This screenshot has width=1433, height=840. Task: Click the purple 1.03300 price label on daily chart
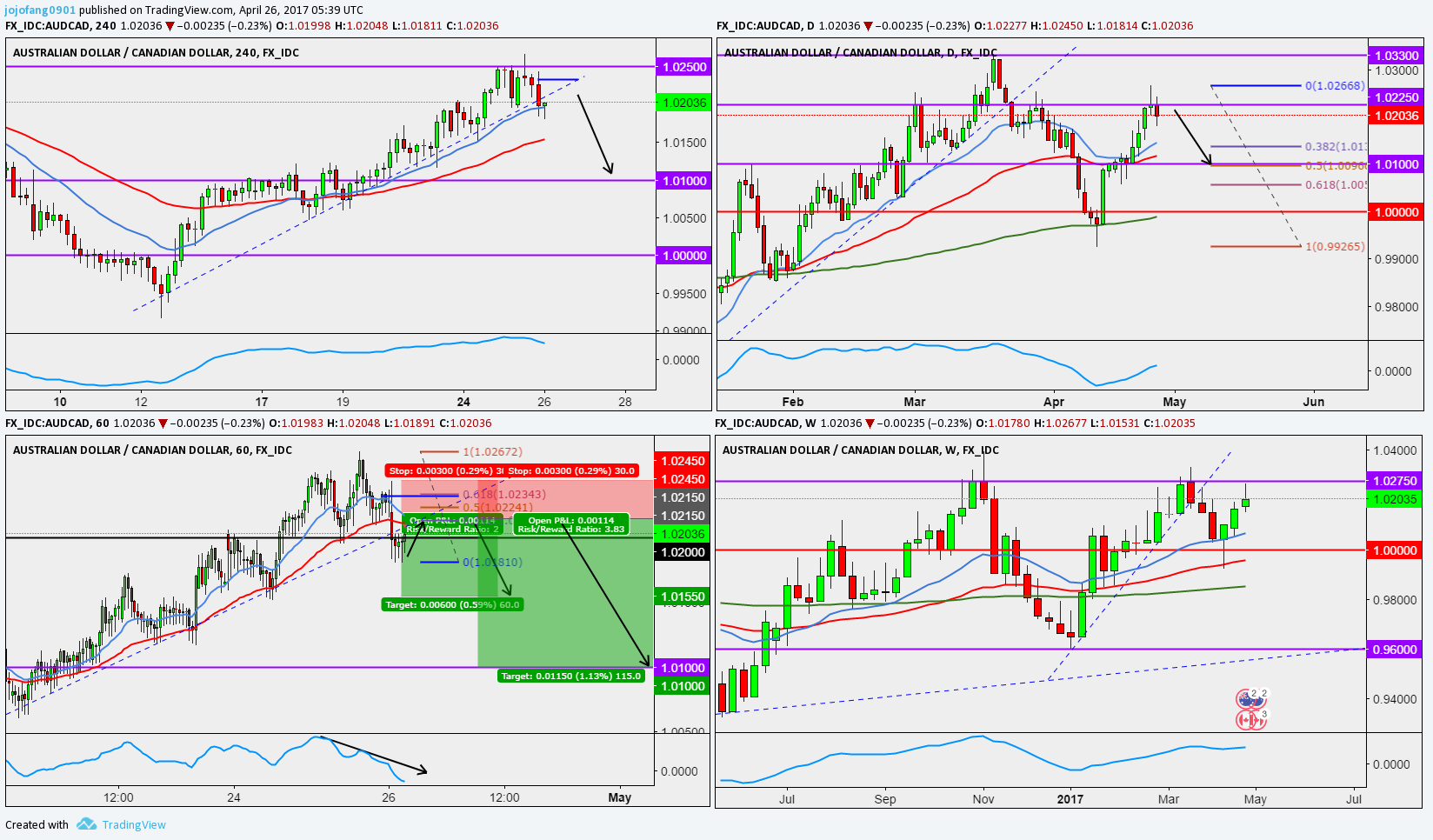coord(1396,56)
